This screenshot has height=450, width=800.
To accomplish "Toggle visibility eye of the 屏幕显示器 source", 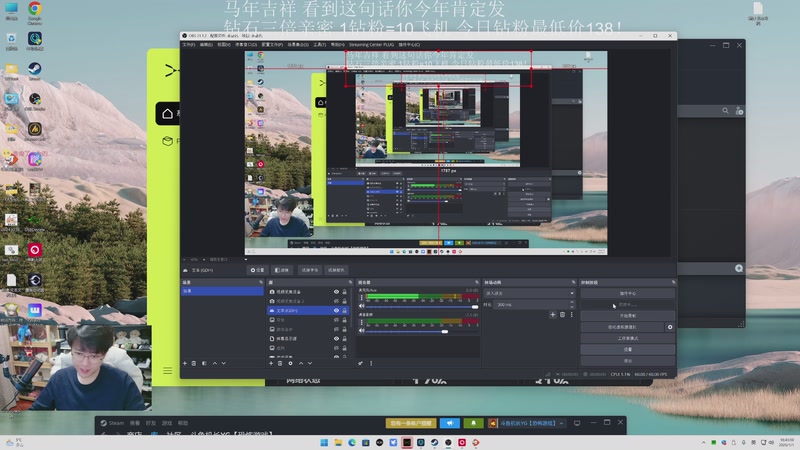I will 336,338.
